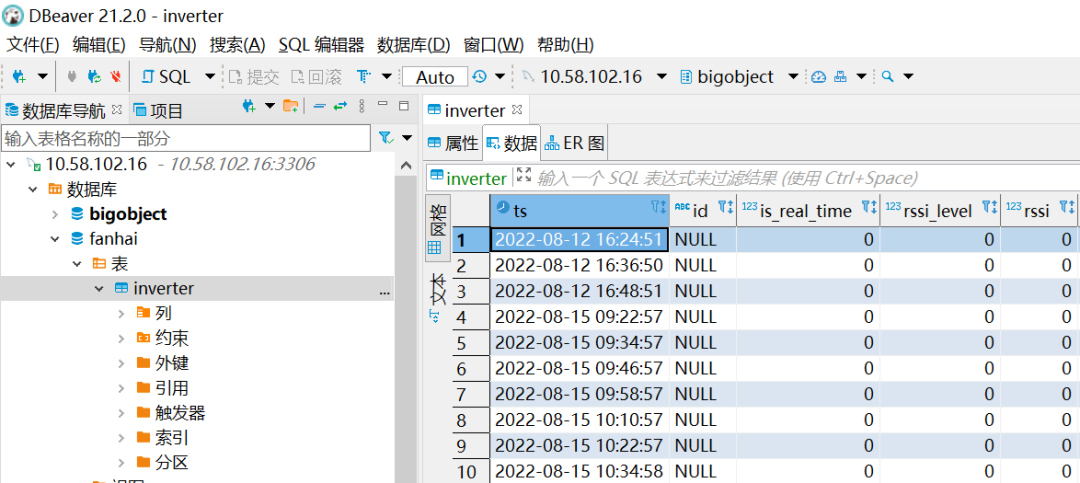Click the red disconnect icon

116,76
